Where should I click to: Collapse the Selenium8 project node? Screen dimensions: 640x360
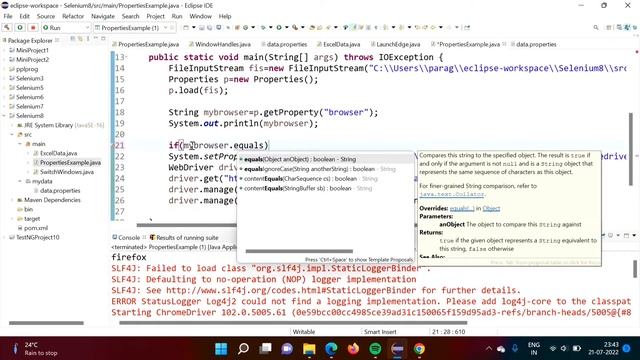click(4, 116)
